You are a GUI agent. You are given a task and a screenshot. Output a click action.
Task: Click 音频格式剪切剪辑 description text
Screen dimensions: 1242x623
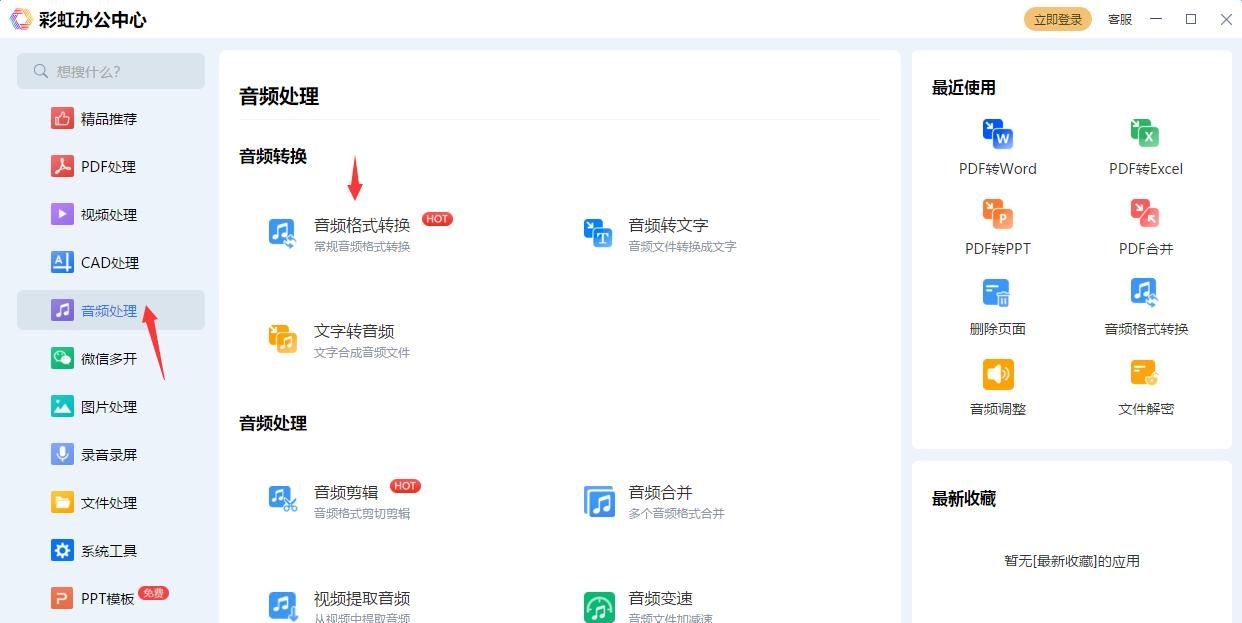point(362,513)
